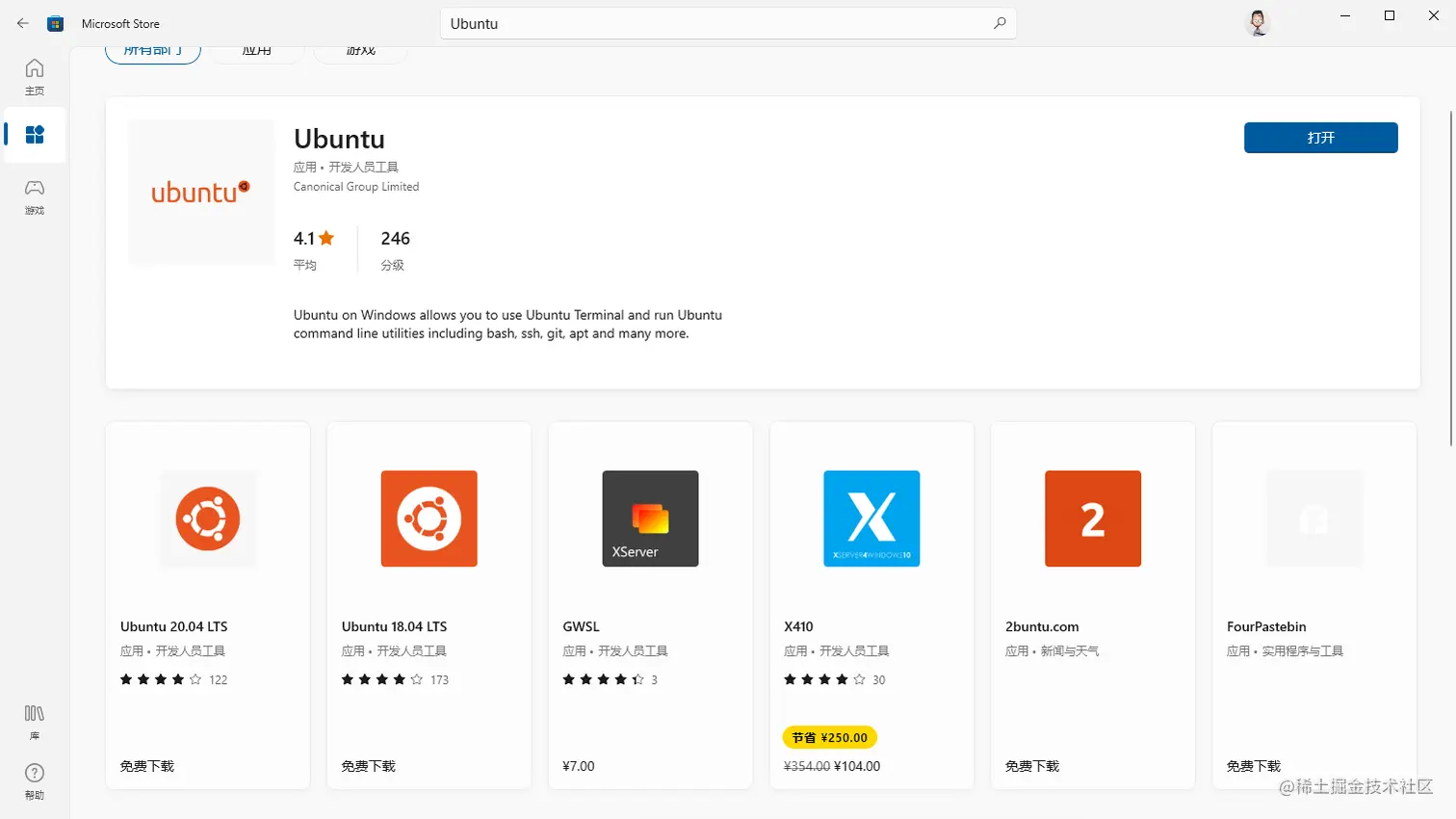Image resolution: width=1456 pixels, height=819 pixels.
Task: Click the blue X410 app icon
Action: tap(872, 518)
